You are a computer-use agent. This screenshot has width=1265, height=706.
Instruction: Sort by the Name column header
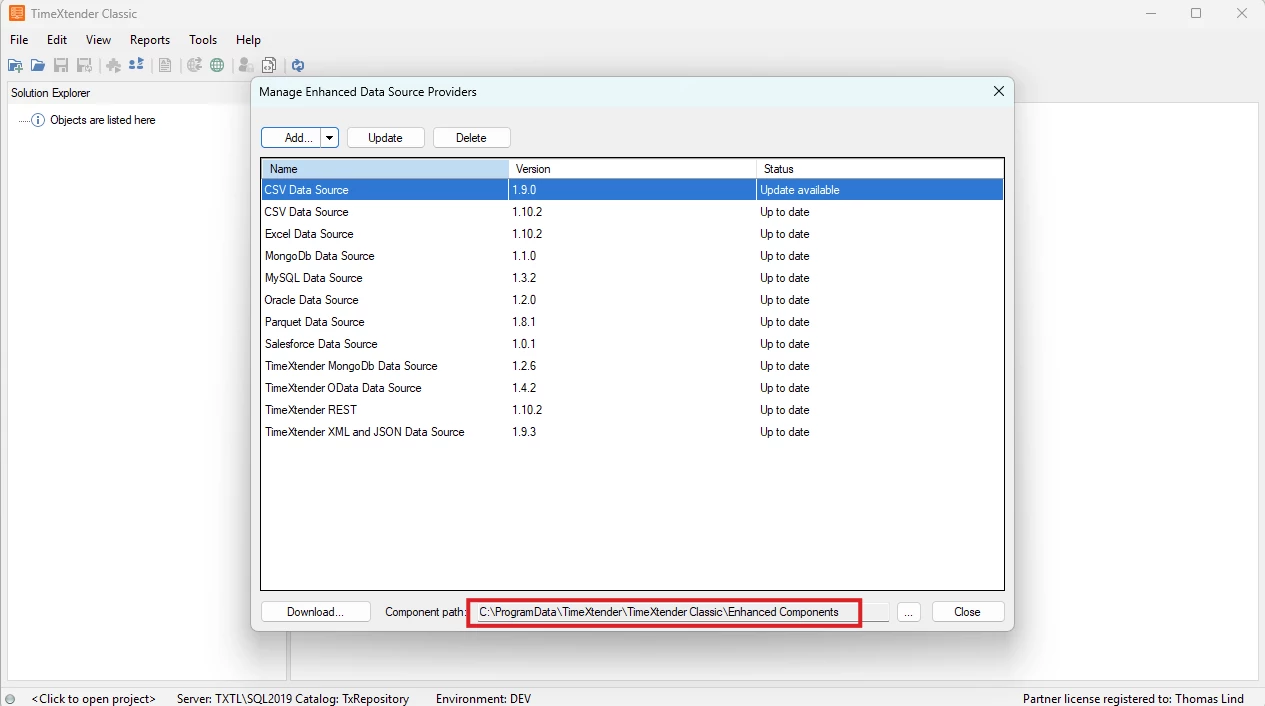click(385, 169)
